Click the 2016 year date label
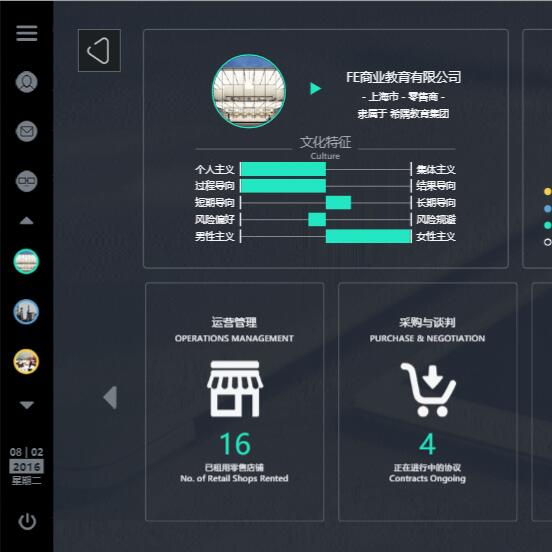552x552 pixels. [26, 466]
